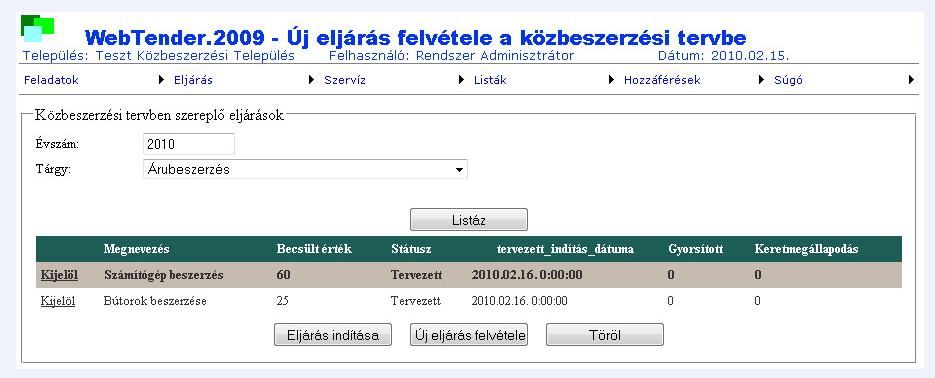The image size is (935, 378).
Task: Open the Feladatok menu
Action: (51, 80)
